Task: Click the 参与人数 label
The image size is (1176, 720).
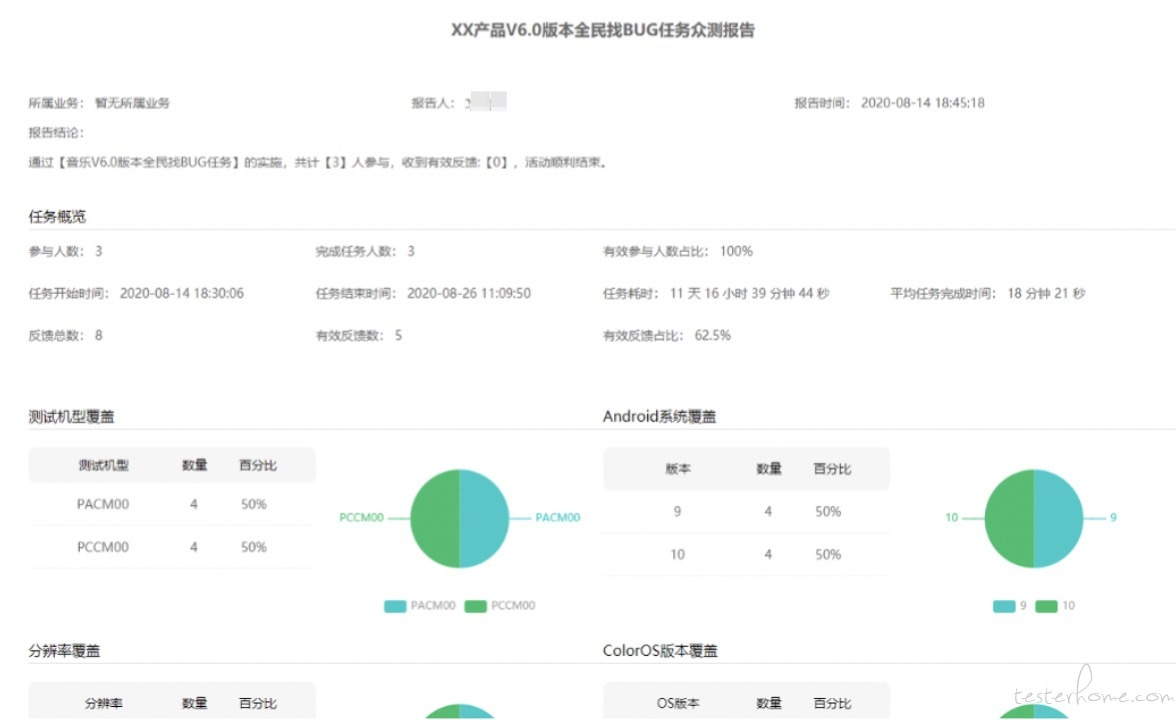Action: coord(56,251)
